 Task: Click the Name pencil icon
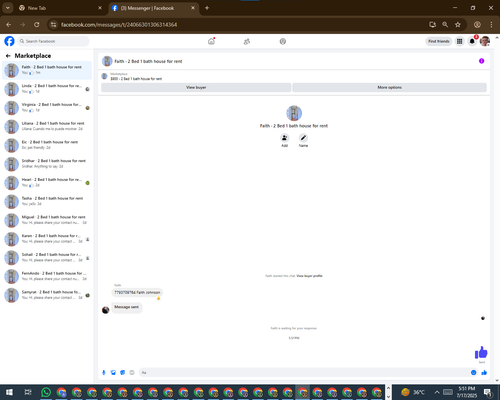(x=303, y=138)
